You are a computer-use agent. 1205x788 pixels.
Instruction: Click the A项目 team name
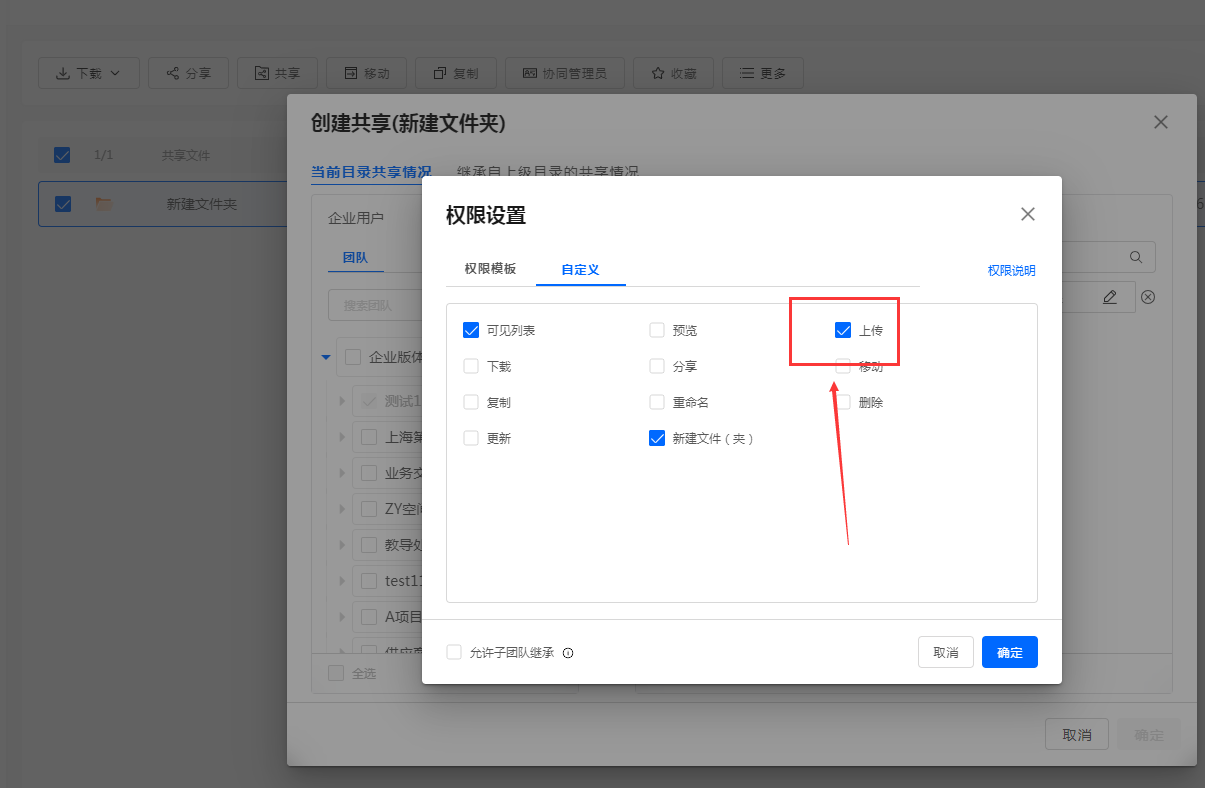coord(403,617)
